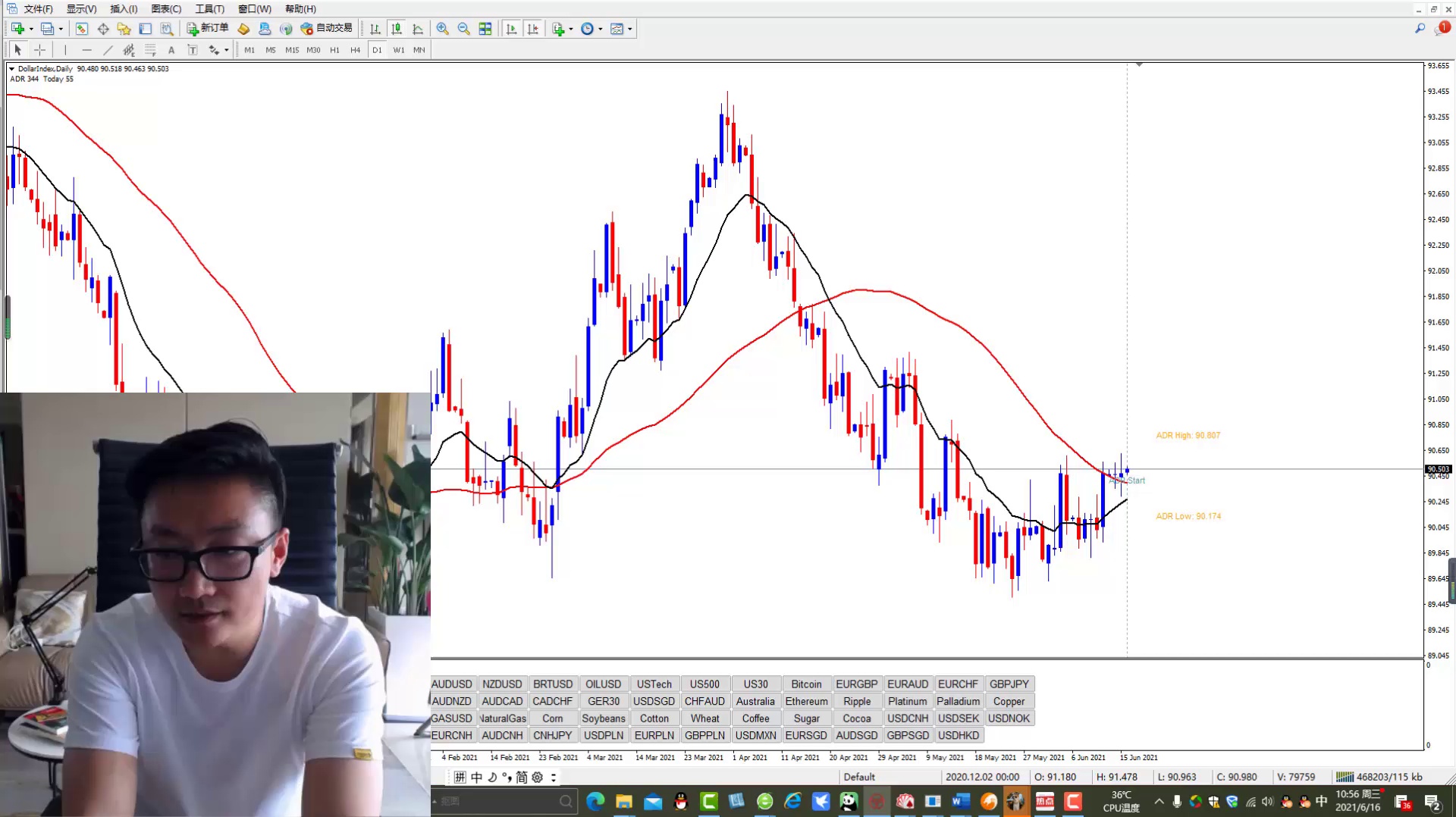Expand the new chart dropdown arrow
1456x817 pixels.
31,29
